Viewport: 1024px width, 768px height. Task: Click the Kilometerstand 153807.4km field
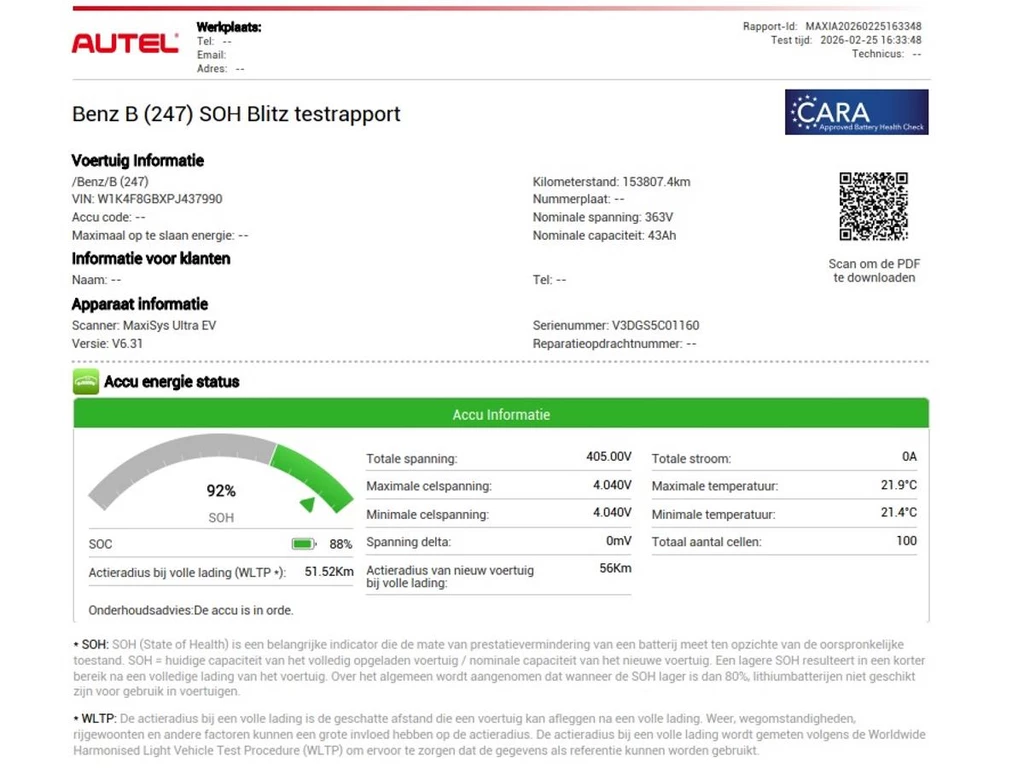pyautogui.click(x=611, y=182)
